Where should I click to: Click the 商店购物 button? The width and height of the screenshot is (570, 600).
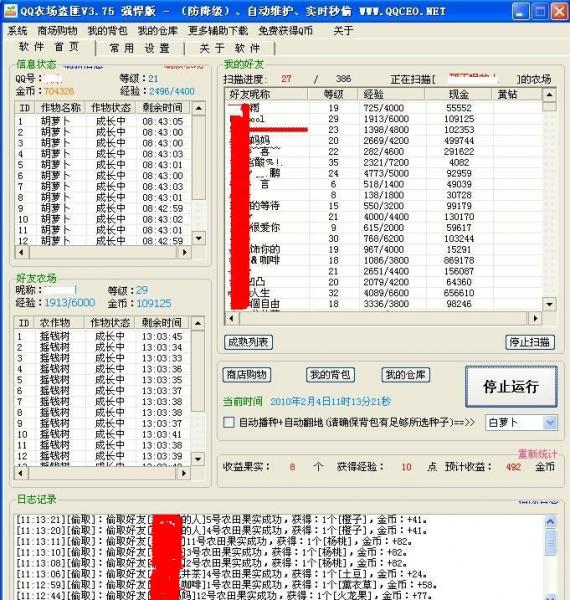pos(247,375)
